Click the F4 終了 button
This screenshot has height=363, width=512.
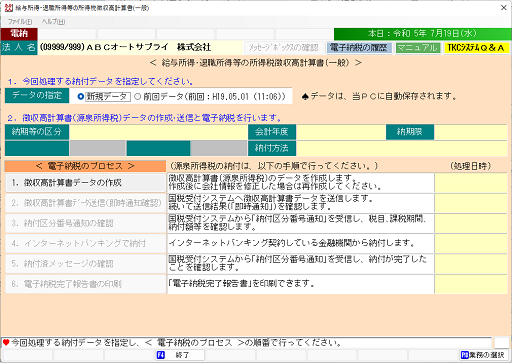tap(180, 355)
